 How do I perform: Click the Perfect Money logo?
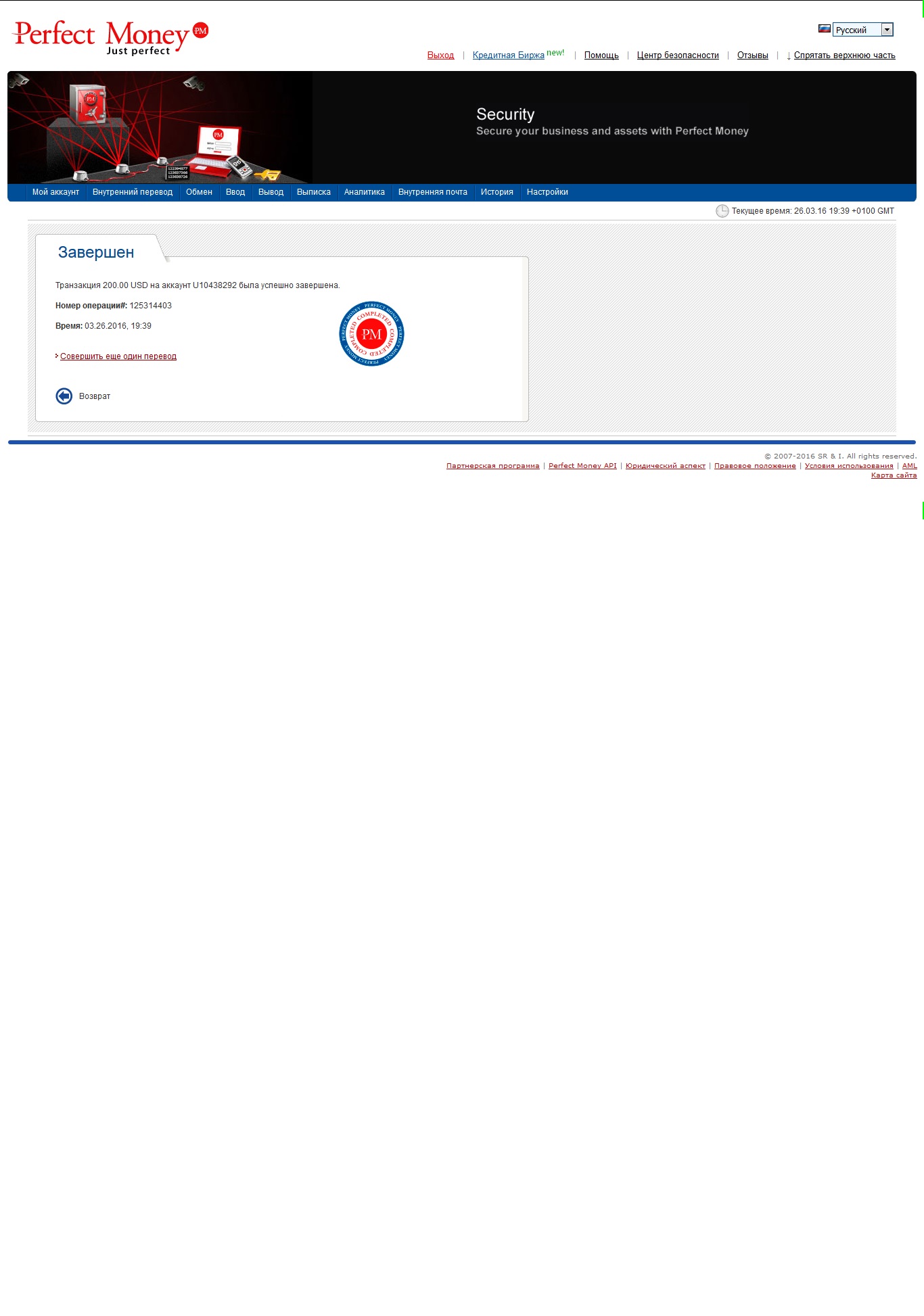(110, 37)
